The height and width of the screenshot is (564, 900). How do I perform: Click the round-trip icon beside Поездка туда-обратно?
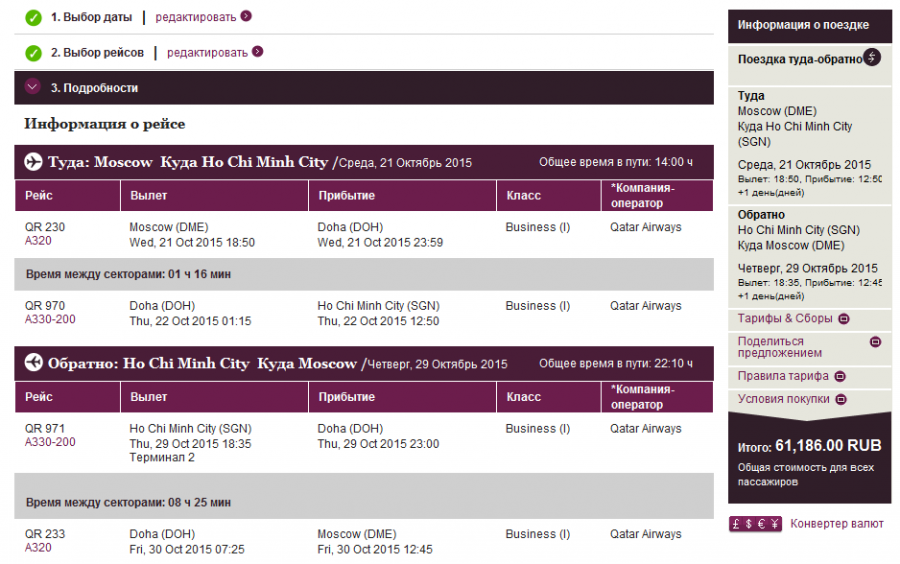[x=872, y=58]
